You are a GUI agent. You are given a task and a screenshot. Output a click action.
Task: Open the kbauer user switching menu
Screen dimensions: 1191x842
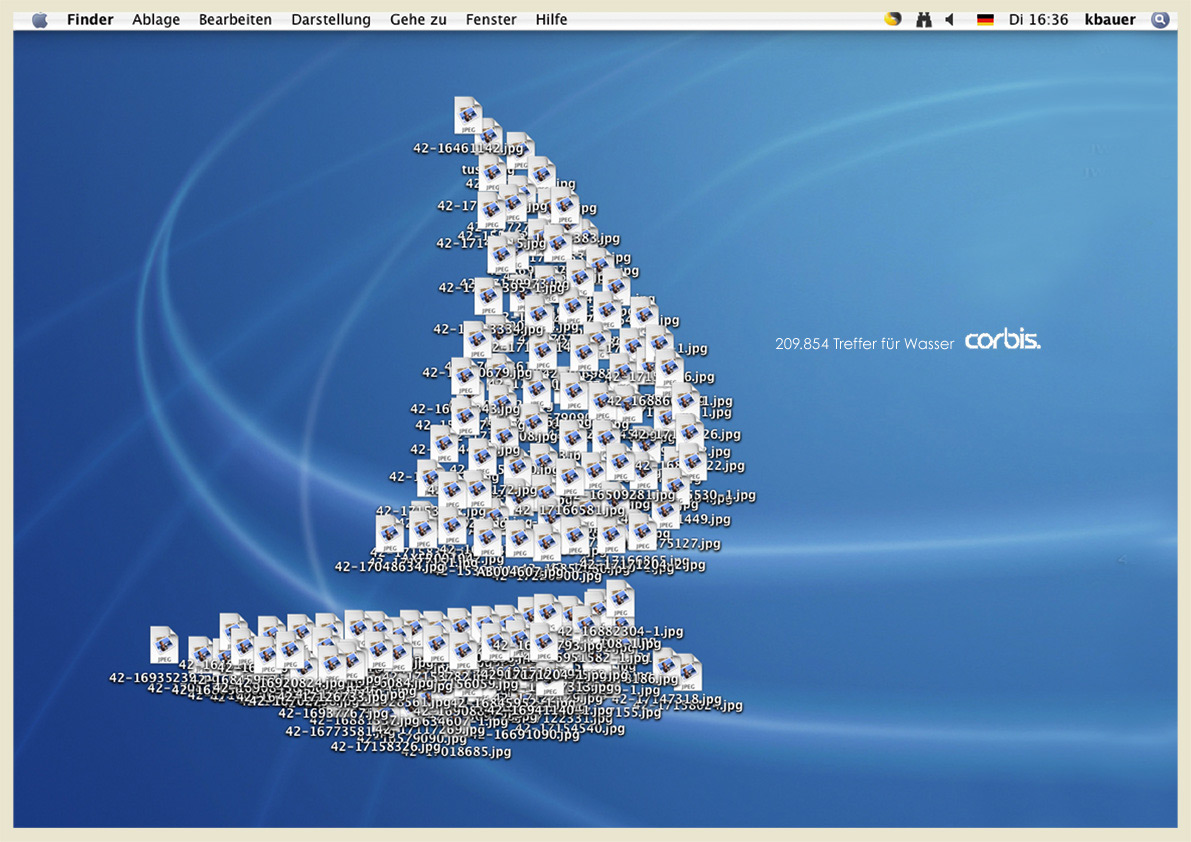tap(1110, 20)
